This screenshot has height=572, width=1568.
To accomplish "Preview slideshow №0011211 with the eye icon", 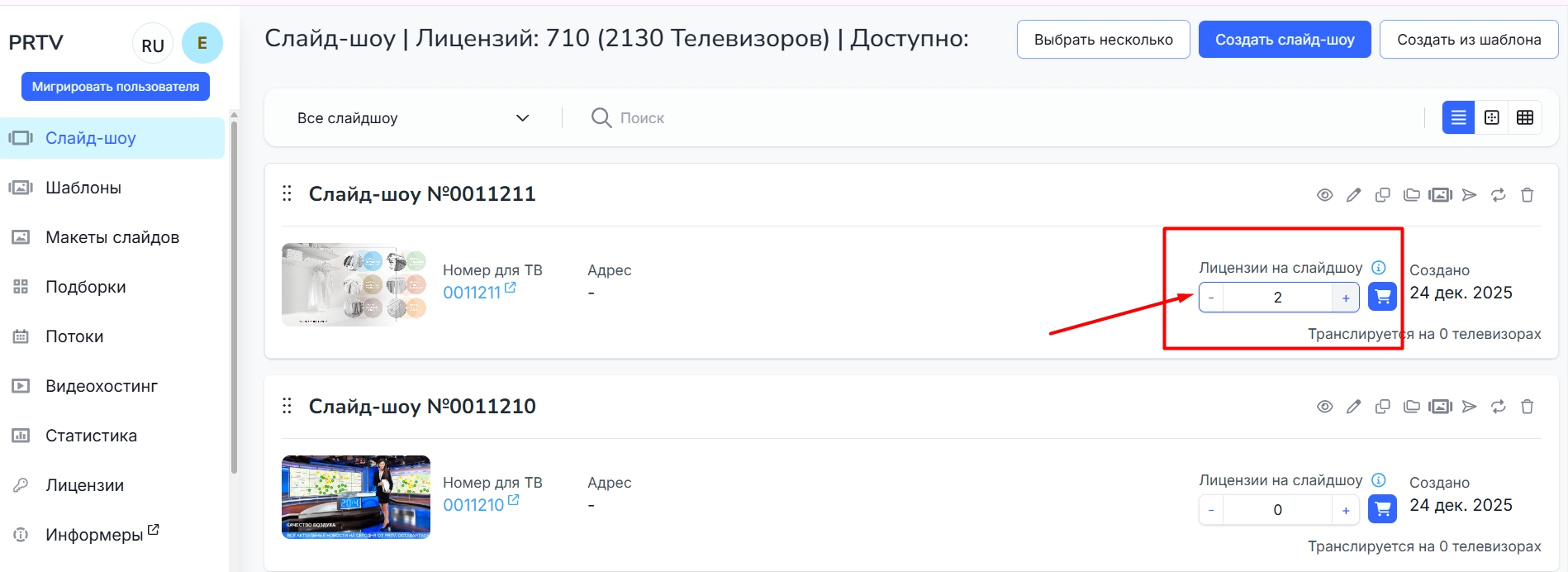I will 1324,195.
